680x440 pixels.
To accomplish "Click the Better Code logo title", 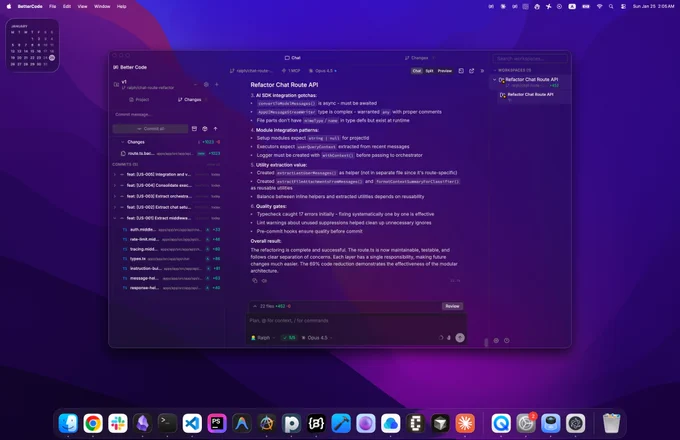I will pos(130,67).
